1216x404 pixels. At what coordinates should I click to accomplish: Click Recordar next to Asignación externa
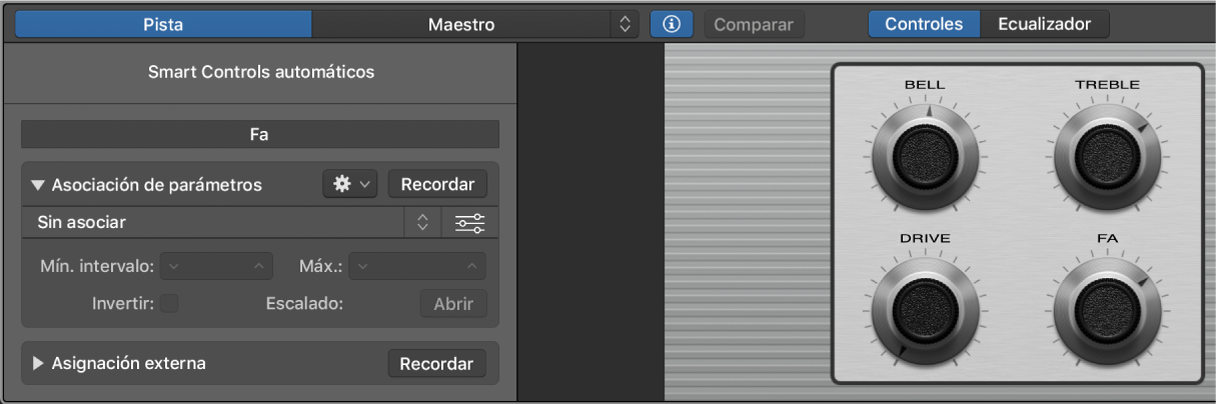coord(436,364)
